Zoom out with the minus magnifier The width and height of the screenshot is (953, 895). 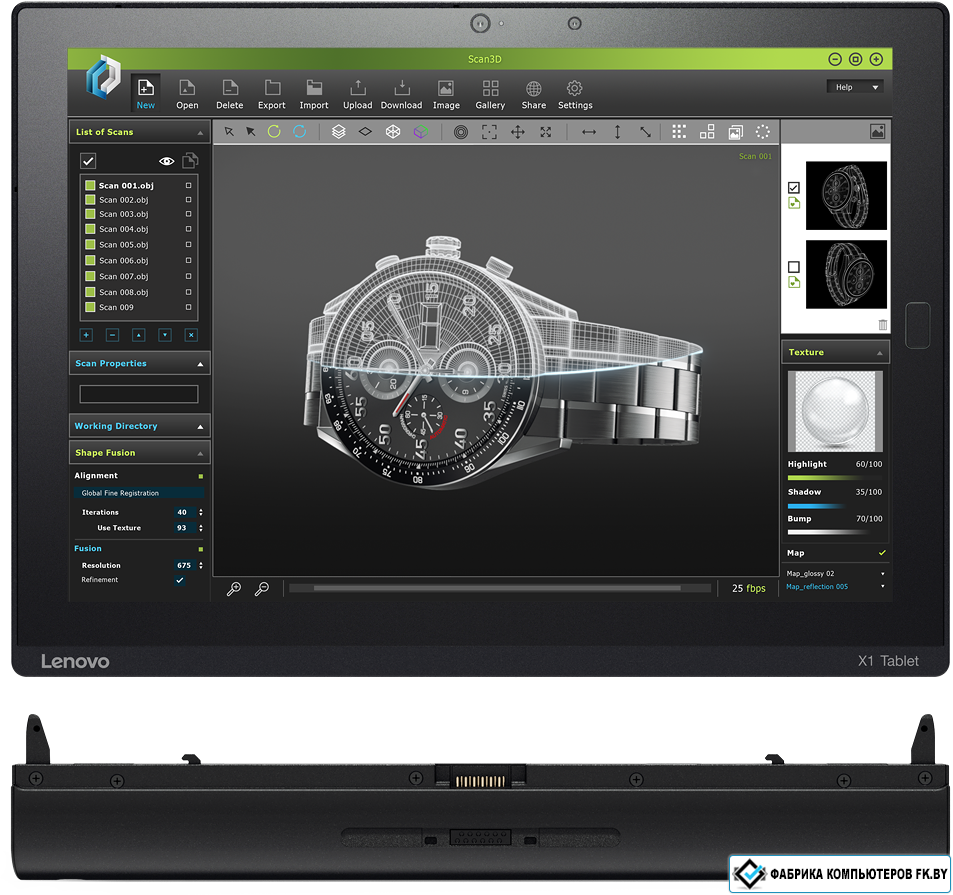(262, 588)
